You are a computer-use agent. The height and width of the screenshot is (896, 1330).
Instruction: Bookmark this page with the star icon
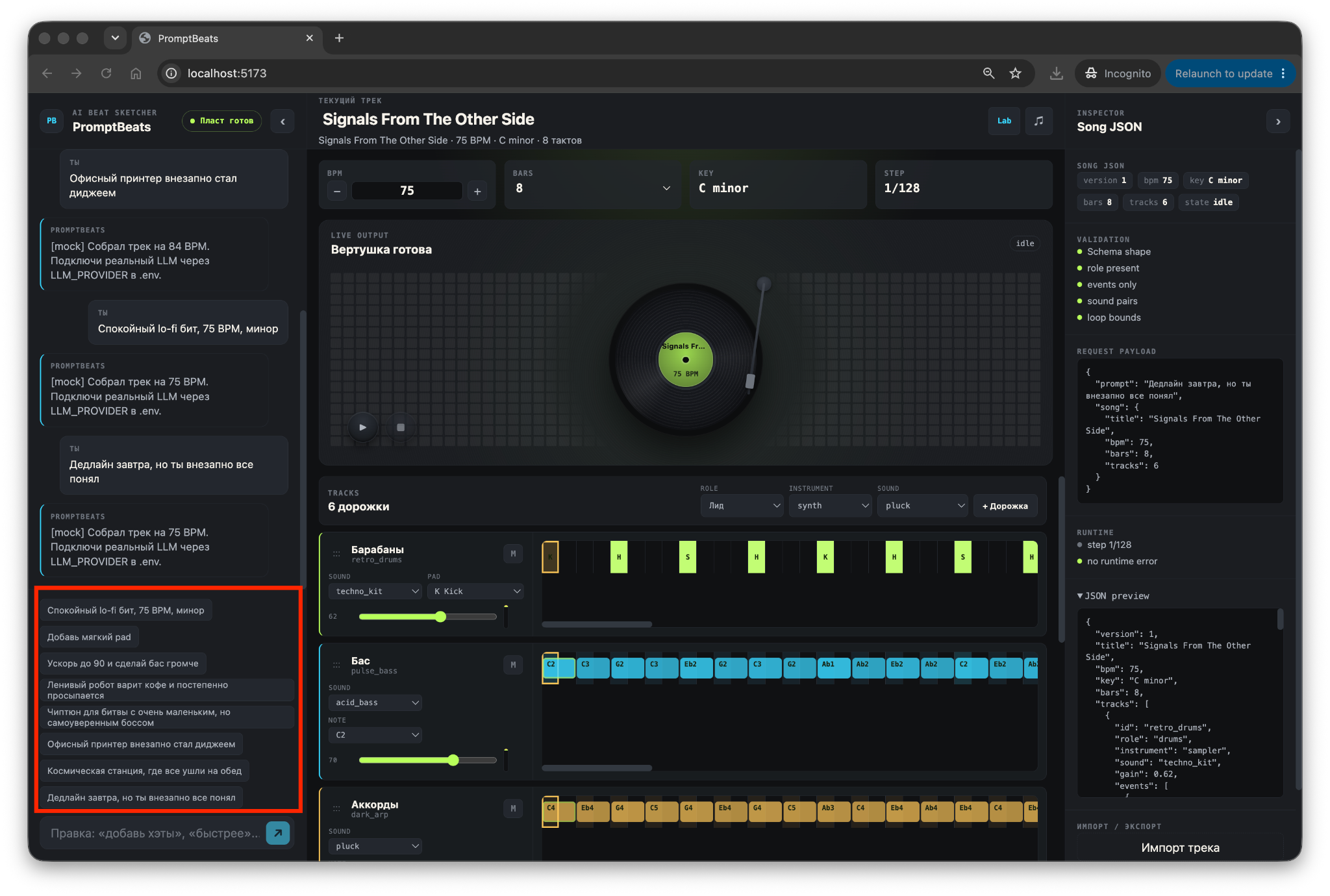1016,73
